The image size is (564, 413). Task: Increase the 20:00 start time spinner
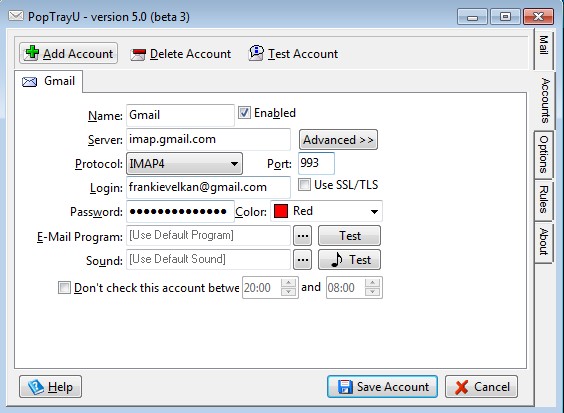pyautogui.click(x=288, y=283)
